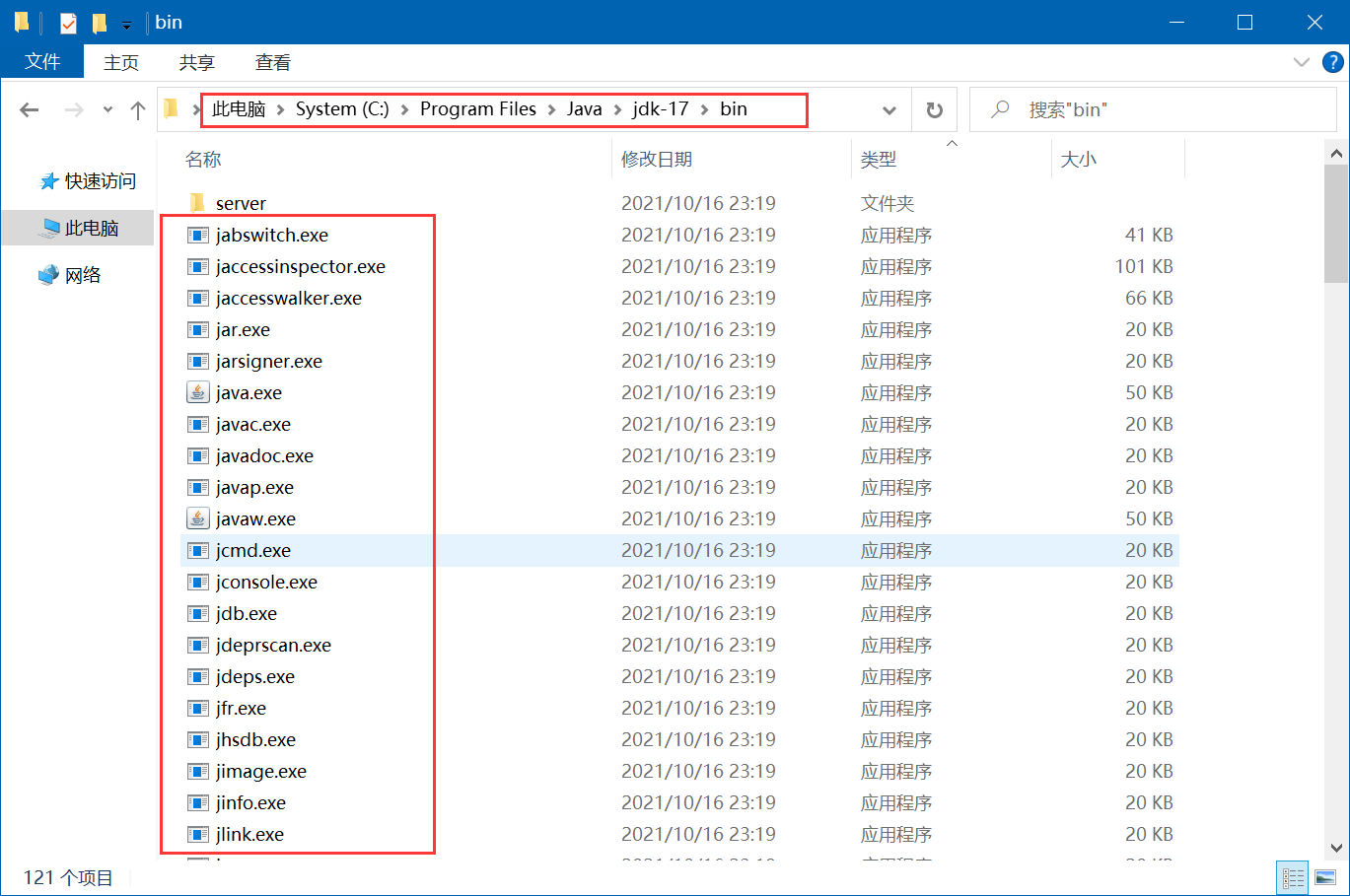Navigate to System (C:) in address bar
The image size is (1350, 896).
(x=342, y=109)
